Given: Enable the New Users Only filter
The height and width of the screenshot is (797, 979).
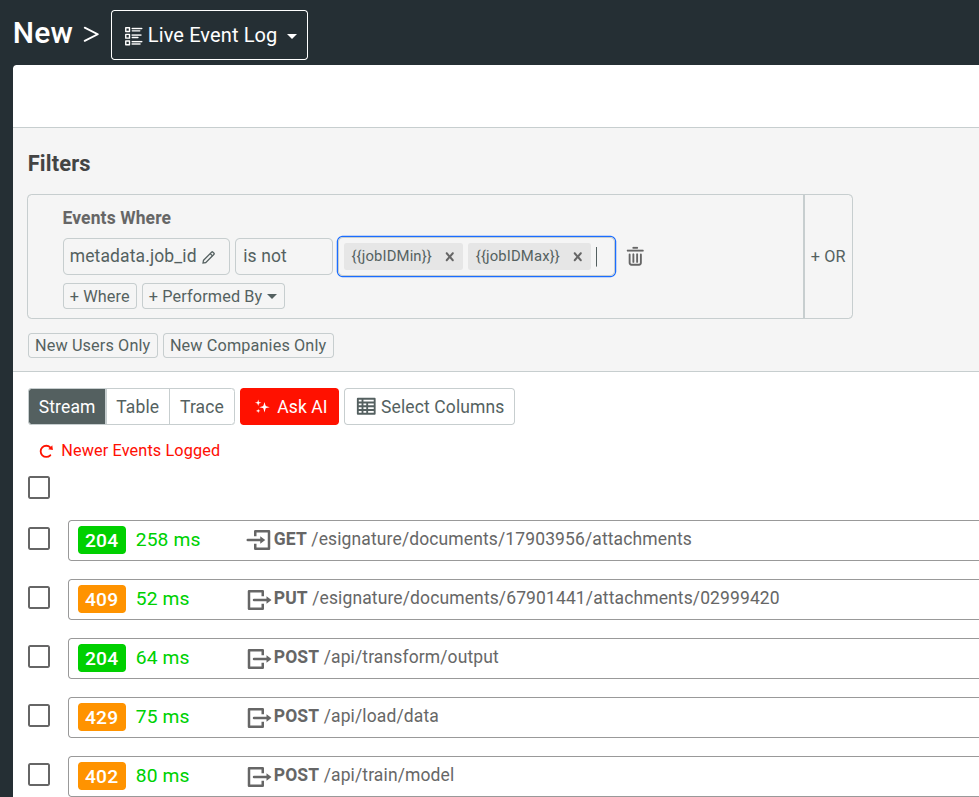Looking at the screenshot, I should 92,345.
